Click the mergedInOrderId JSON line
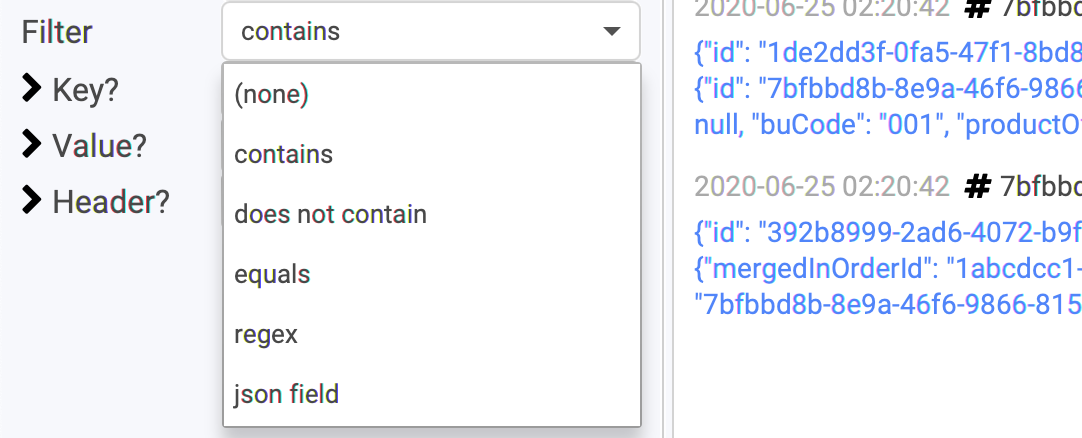 [888, 269]
